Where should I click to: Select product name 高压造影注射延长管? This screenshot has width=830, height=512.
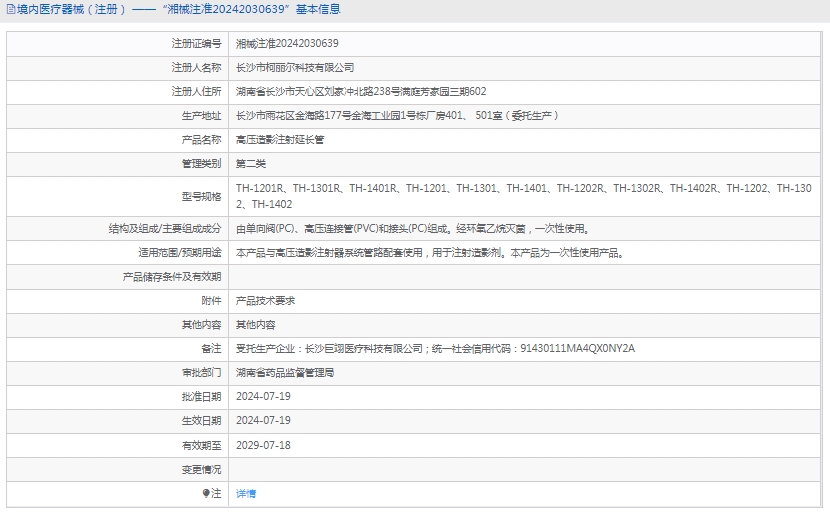280,140
